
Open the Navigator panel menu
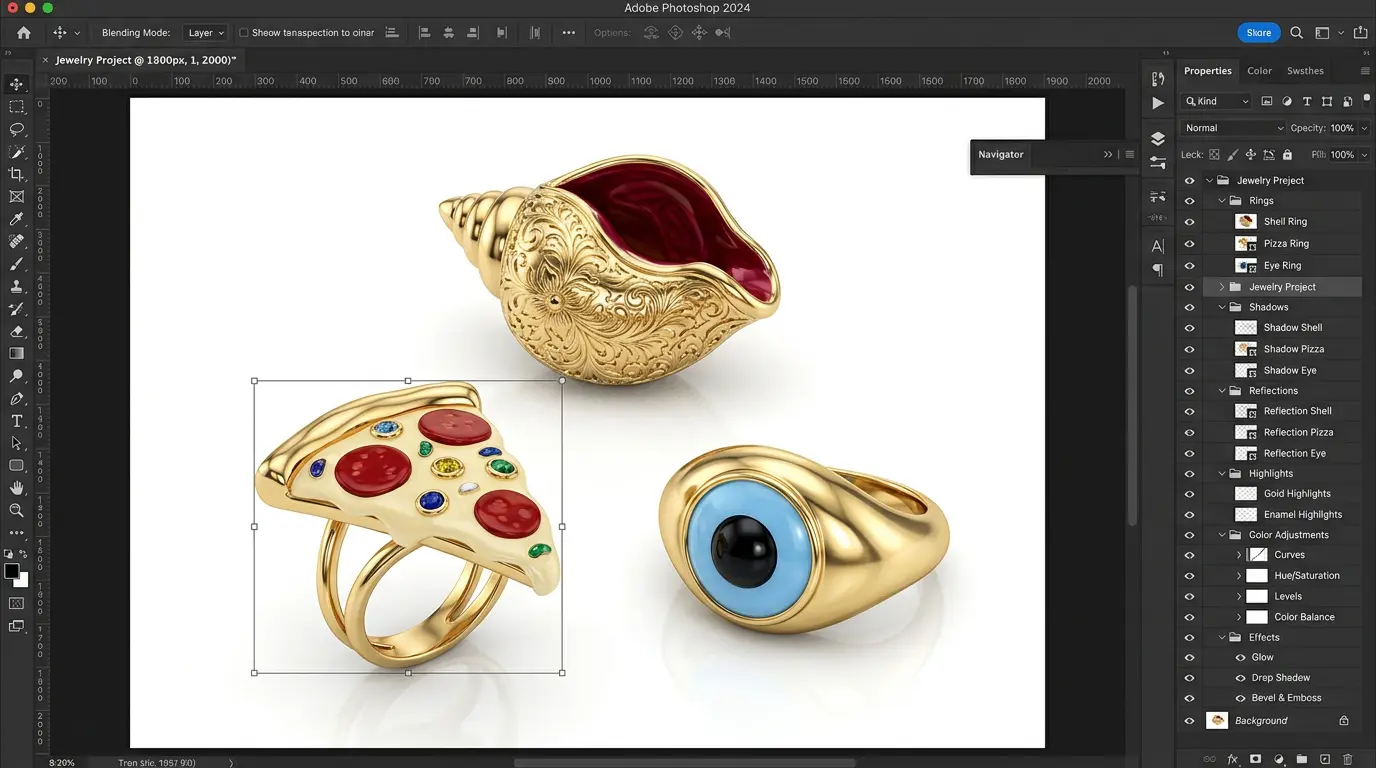tap(1130, 155)
